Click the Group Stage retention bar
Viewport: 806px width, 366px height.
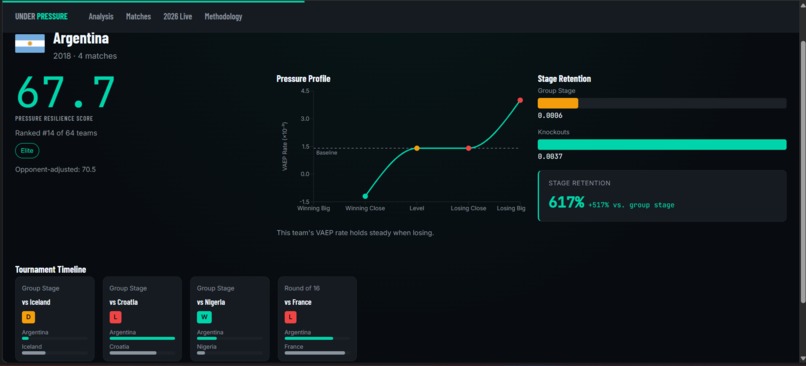tap(662, 103)
